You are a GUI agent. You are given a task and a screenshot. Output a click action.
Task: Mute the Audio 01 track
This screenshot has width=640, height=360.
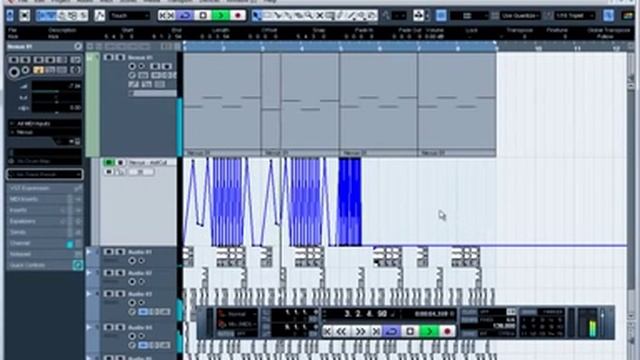108,252
